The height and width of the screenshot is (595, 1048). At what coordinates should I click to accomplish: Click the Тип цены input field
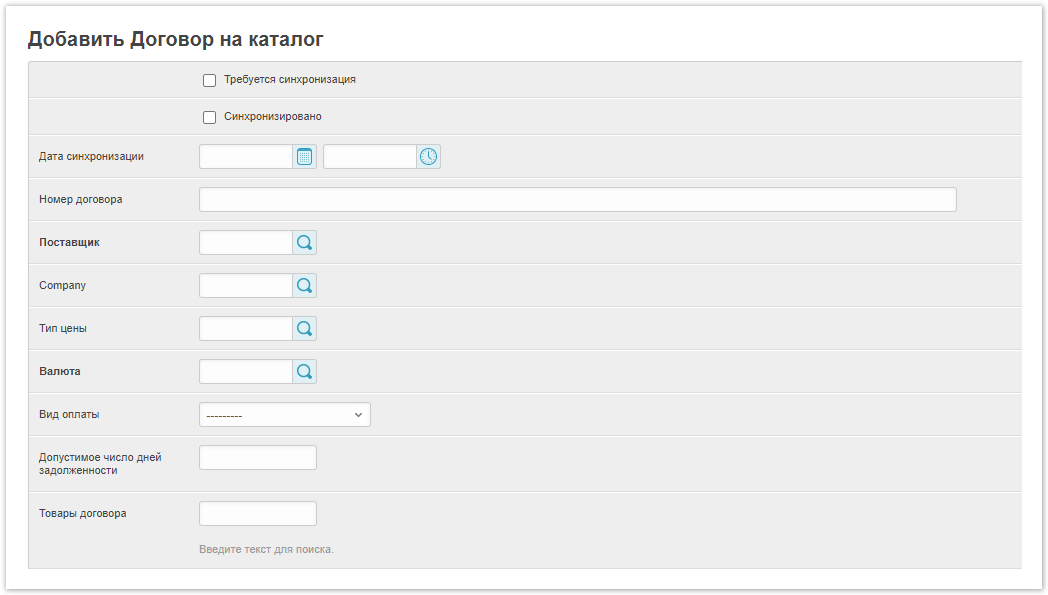tap(246, 329)
